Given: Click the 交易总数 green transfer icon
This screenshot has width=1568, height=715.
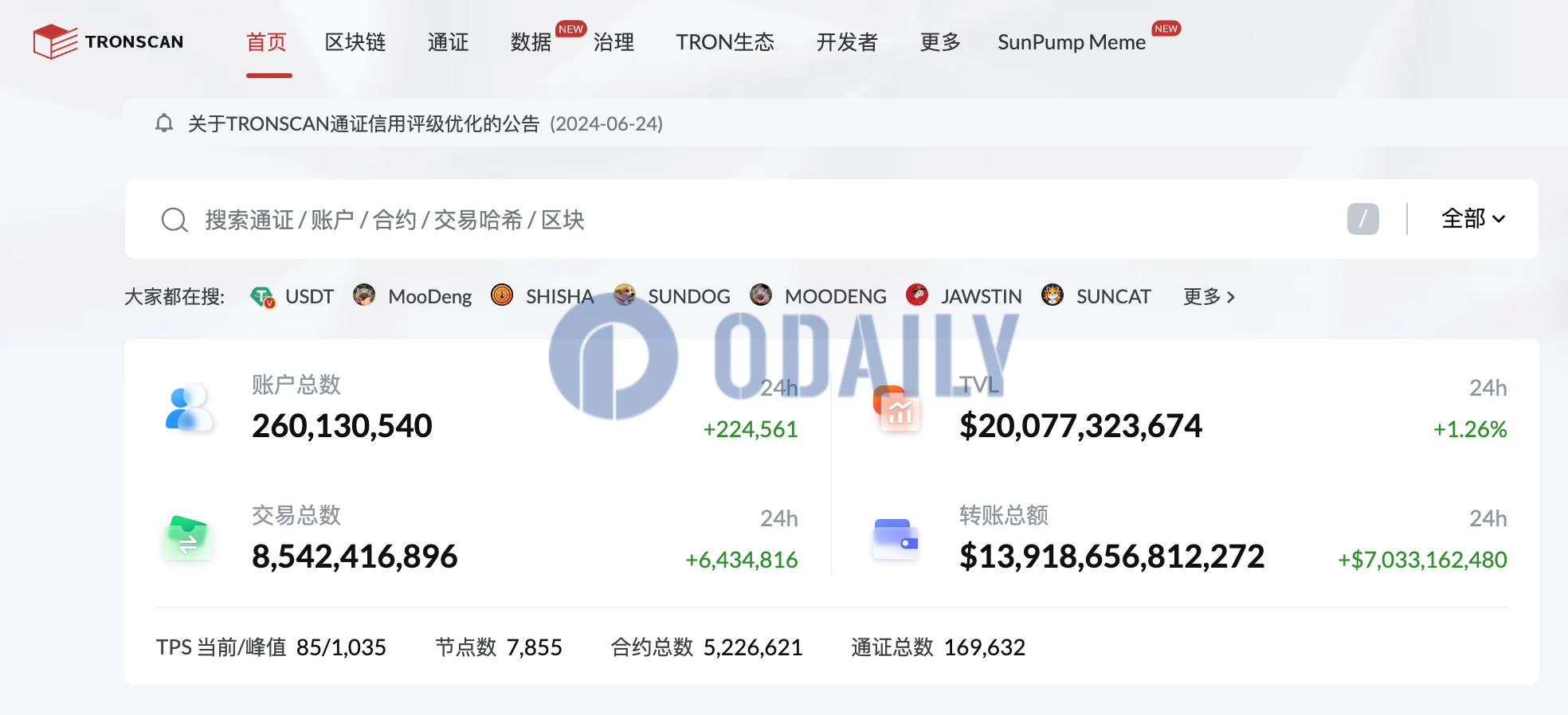Looking at the screenshot, I should pos(188,538).
